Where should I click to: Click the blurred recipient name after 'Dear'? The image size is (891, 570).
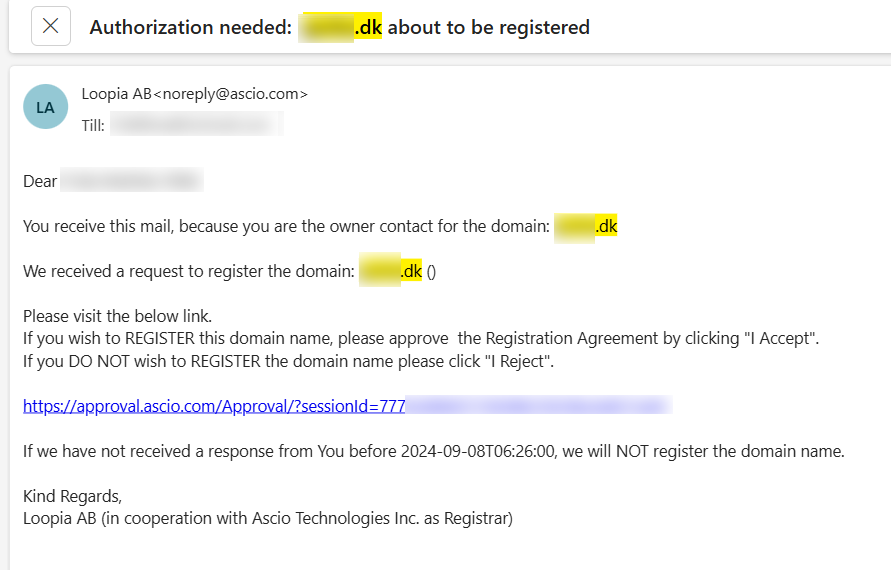pyautogui.click(x=131, y=182)
